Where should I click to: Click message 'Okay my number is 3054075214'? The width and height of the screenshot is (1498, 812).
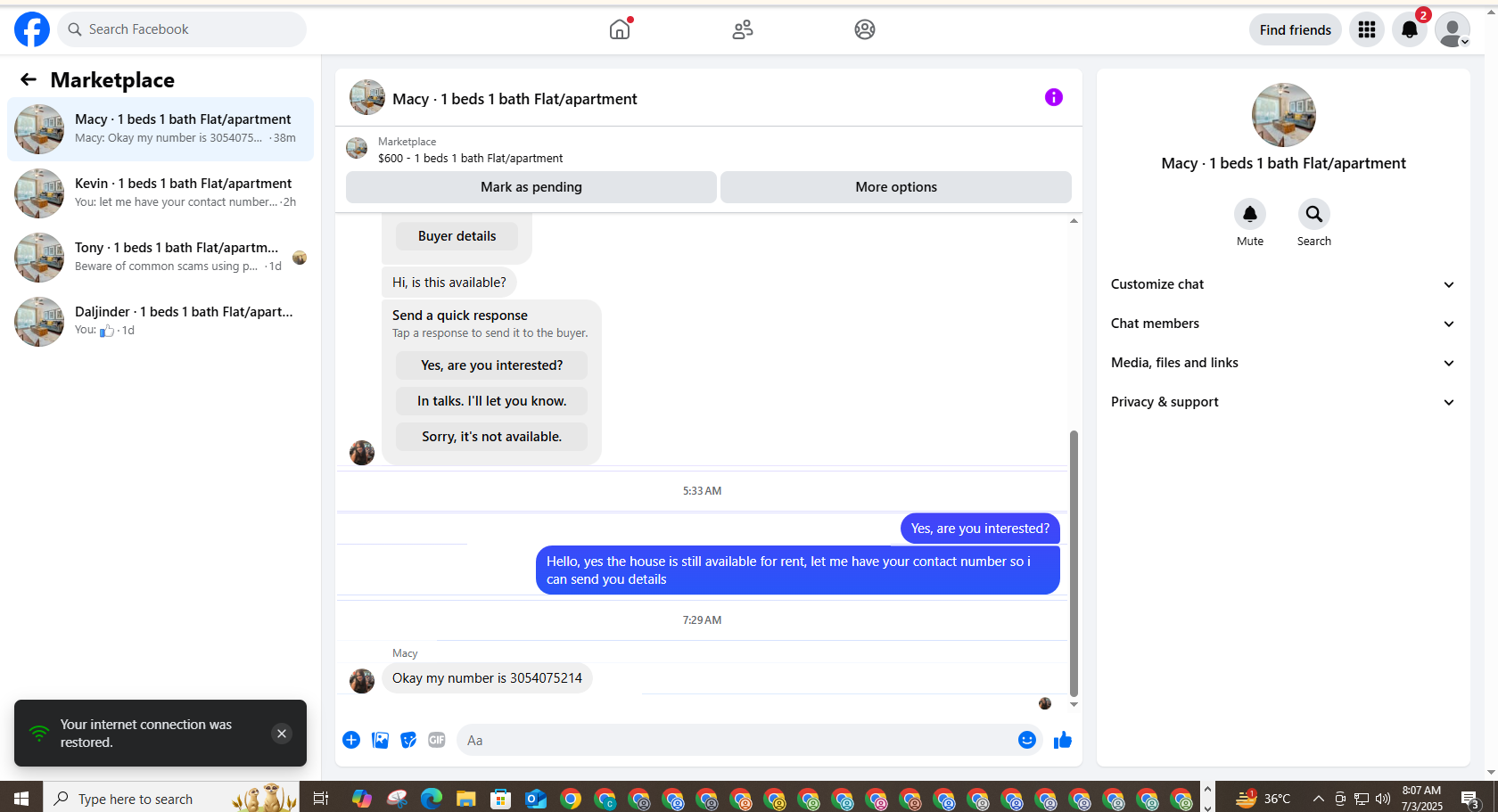click(487, 678)
